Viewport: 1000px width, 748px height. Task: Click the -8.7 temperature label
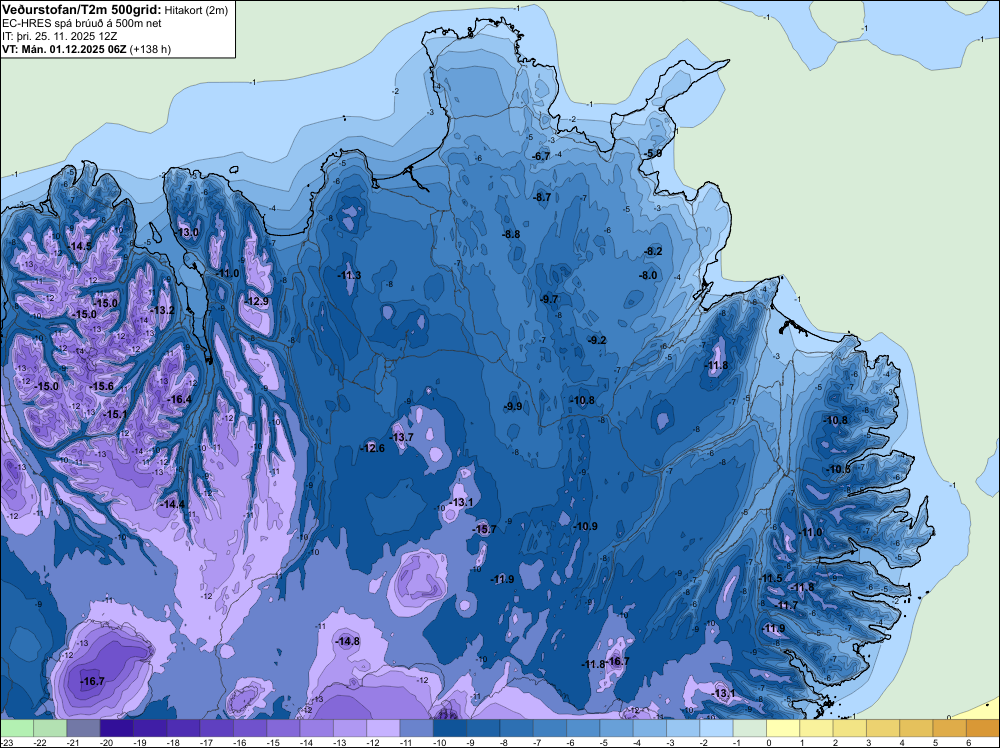coord(542,197)
